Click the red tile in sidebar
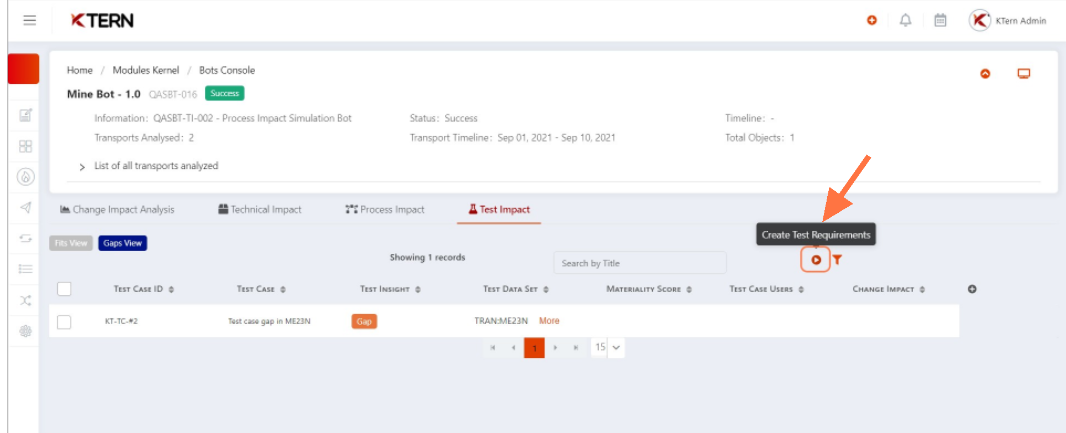 tap(23, 69)
